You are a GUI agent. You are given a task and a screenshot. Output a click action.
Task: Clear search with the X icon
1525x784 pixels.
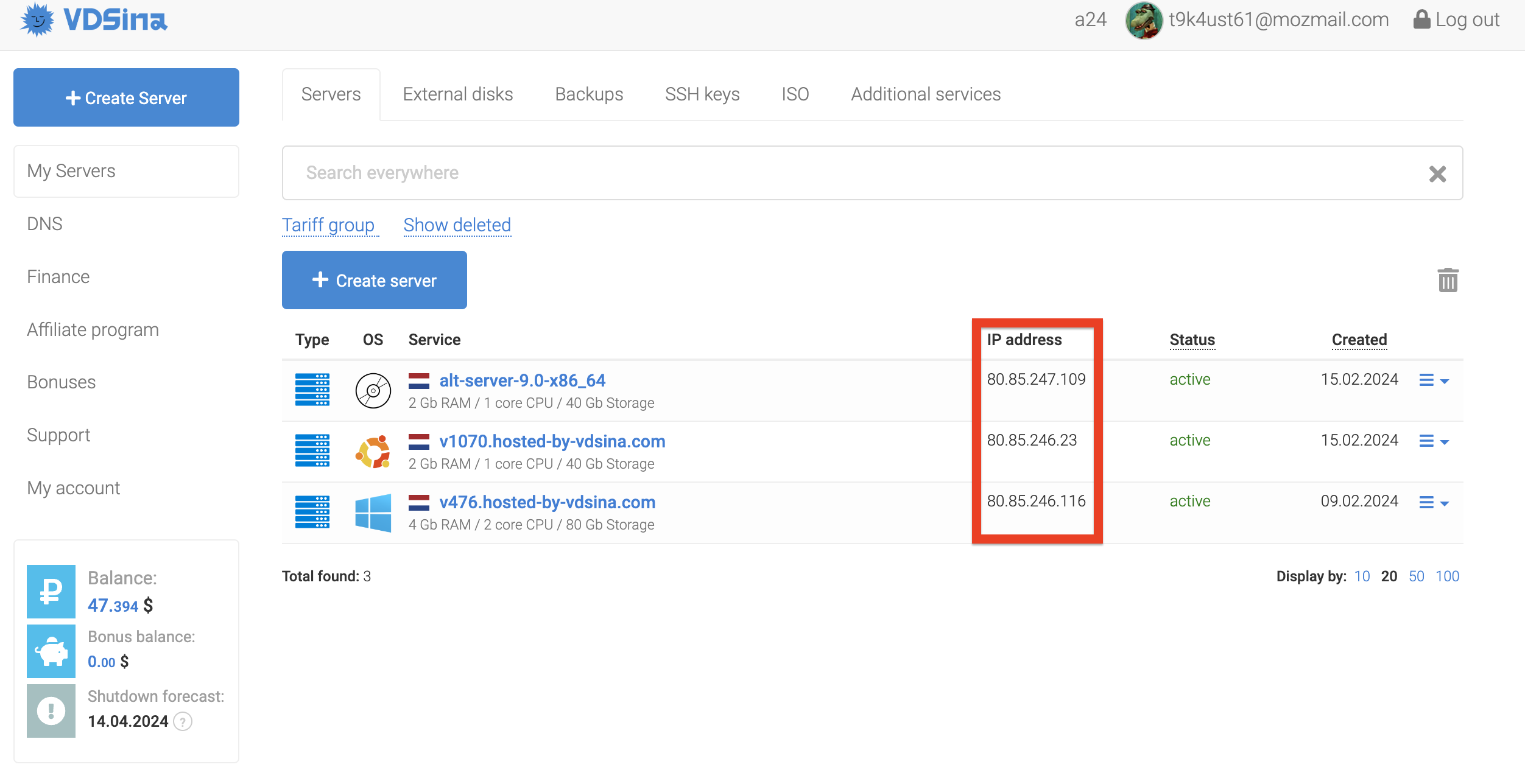point(1437,173)
